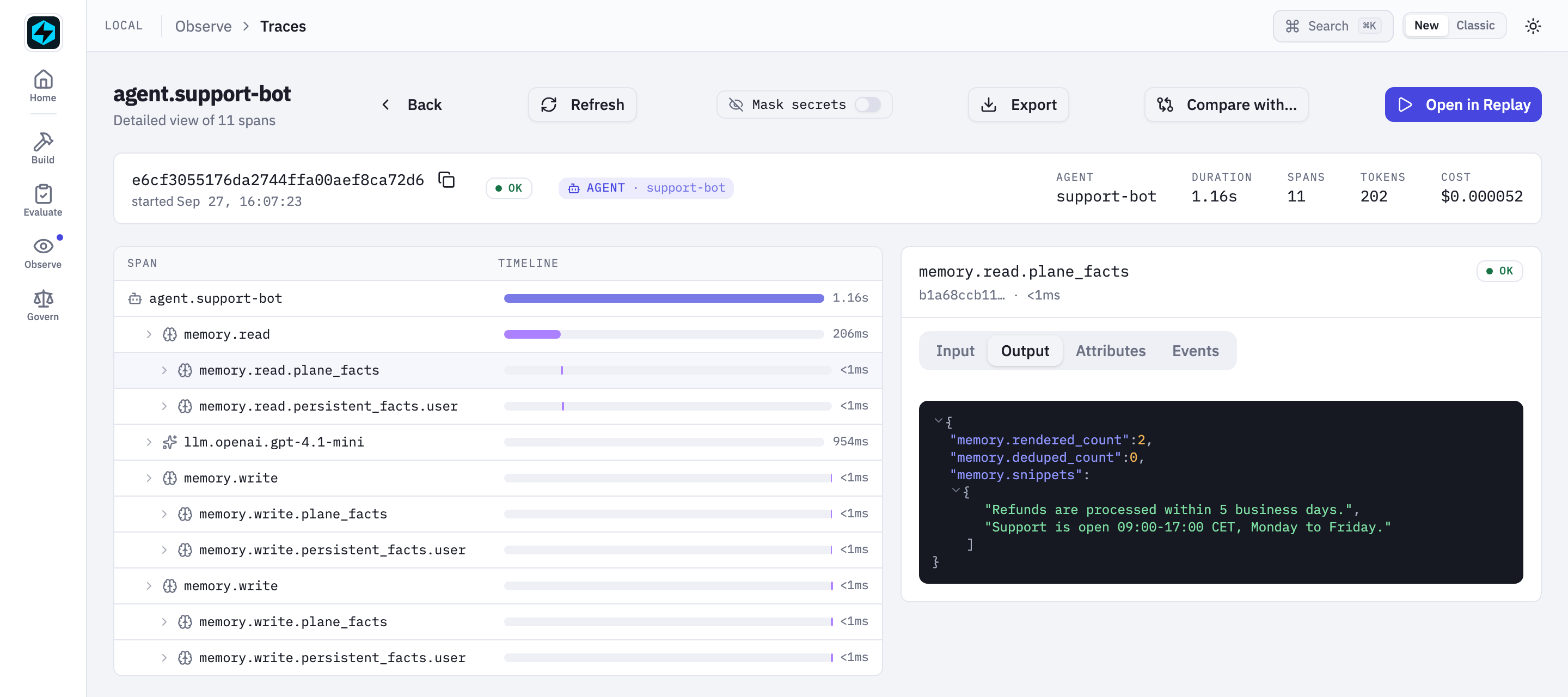Screen dimensions: 1568x697
Task: Open the Events tab
Action: click(1195, 351)
